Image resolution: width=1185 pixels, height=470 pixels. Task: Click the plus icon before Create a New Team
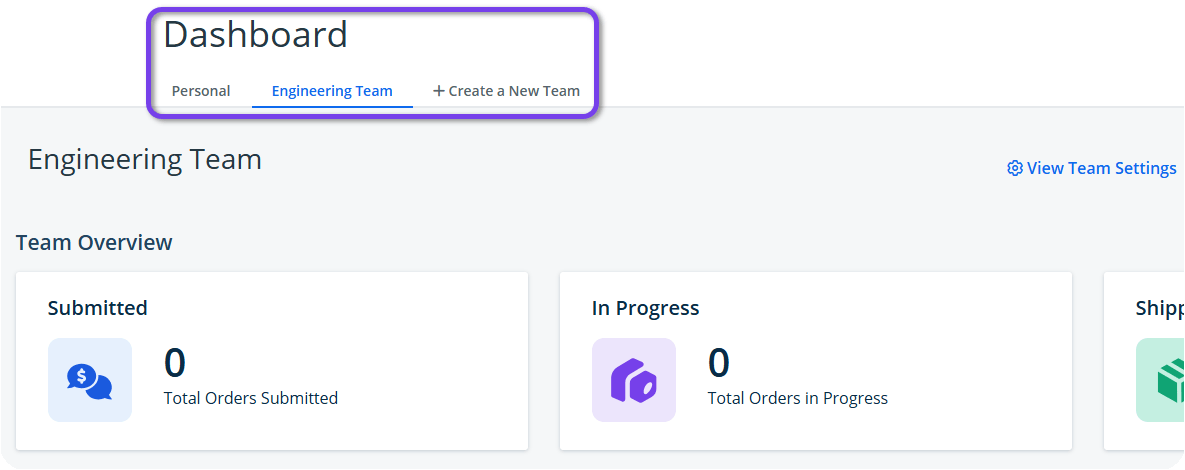(x=438, y=91)
